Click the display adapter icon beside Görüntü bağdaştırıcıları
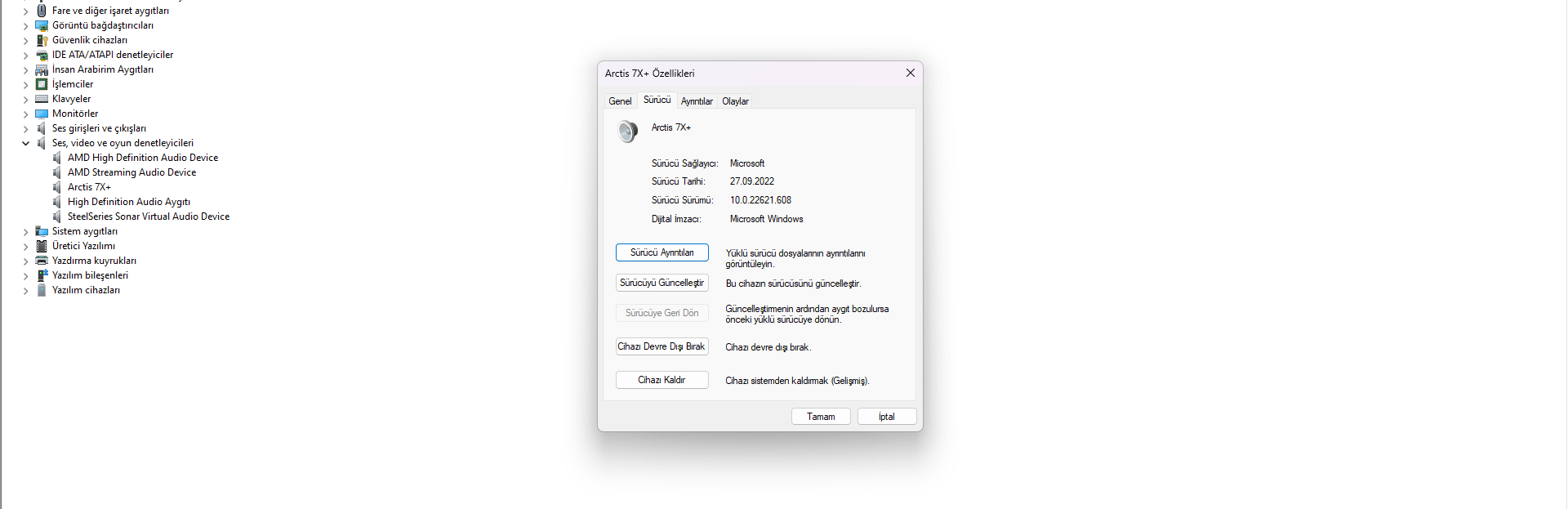Screen dimensions: 1568x509 point(42,25)
